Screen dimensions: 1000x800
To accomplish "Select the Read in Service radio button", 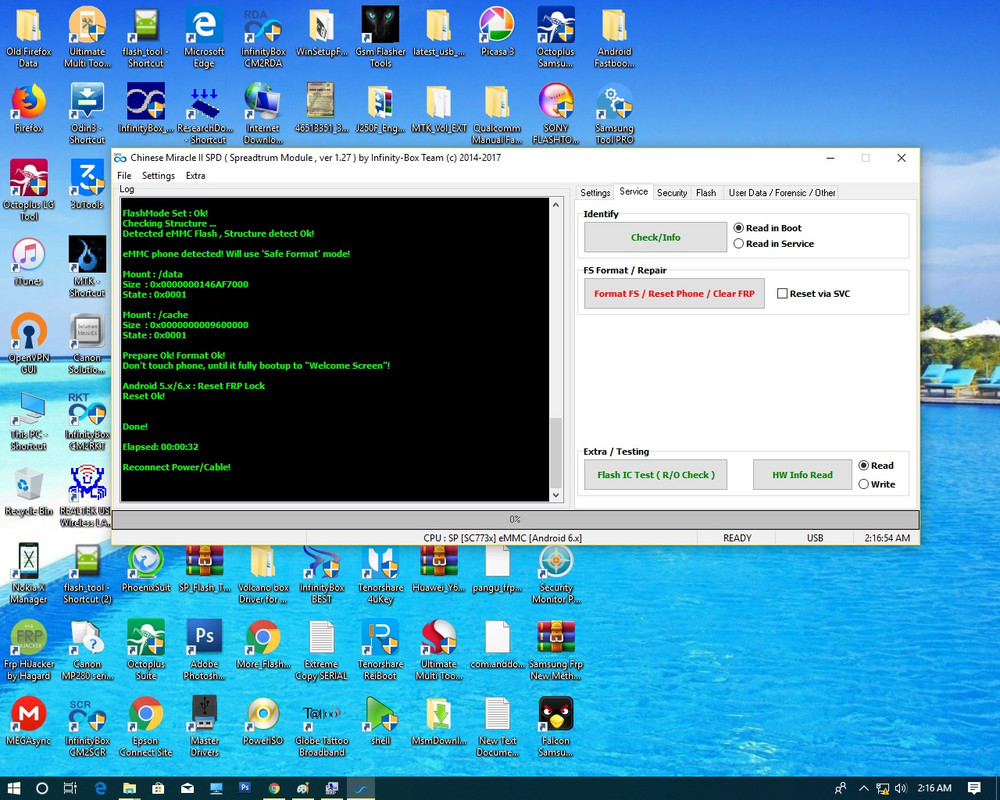I will coord(739,244).
